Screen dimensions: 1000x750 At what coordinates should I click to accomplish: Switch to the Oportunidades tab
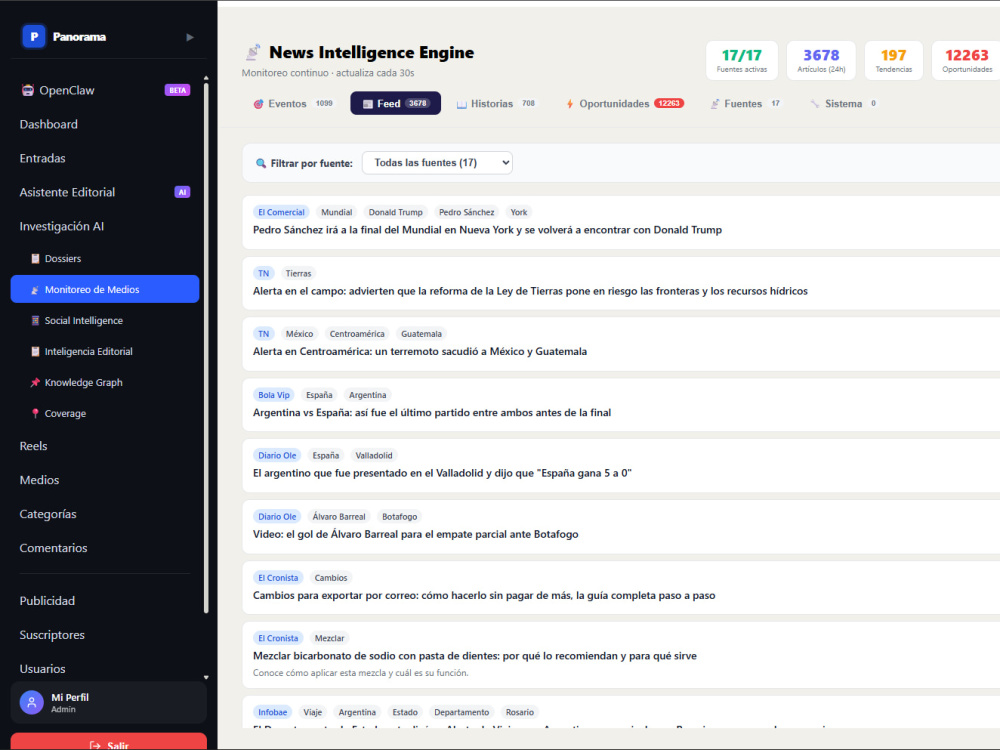pyautogui.click(x=625, y=103)
